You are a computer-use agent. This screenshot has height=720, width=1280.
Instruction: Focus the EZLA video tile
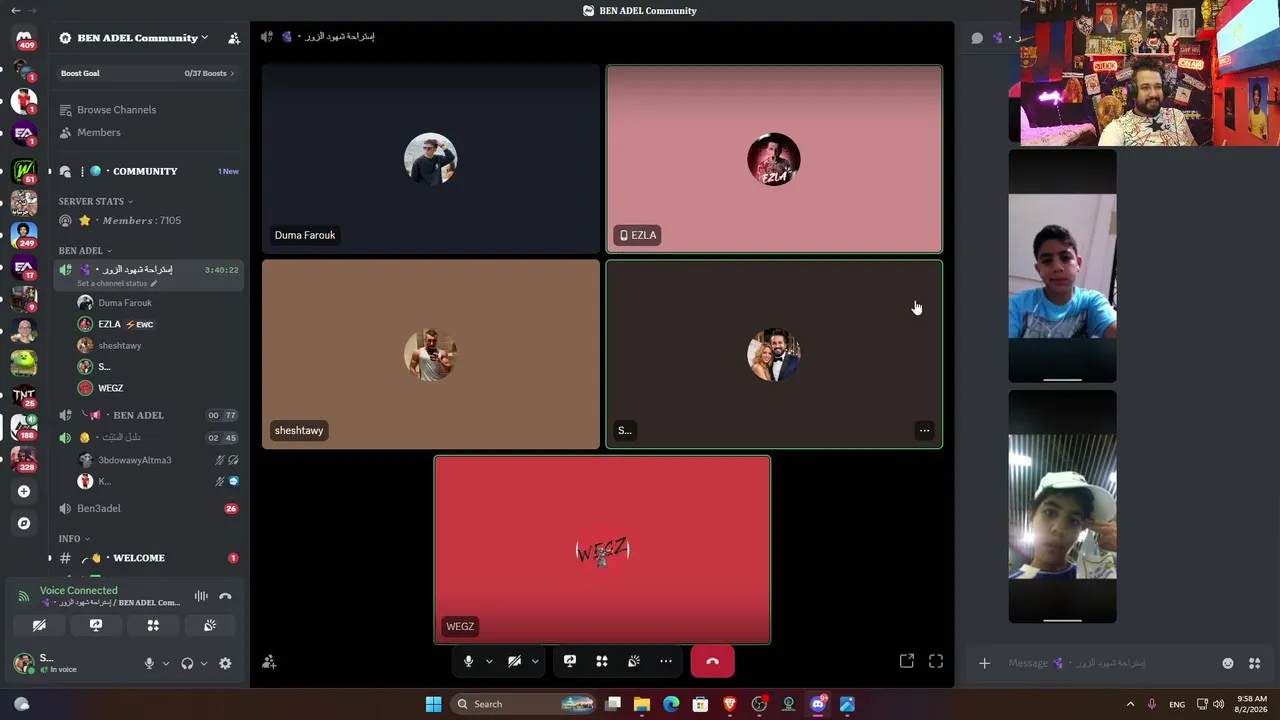pos(774,159)
